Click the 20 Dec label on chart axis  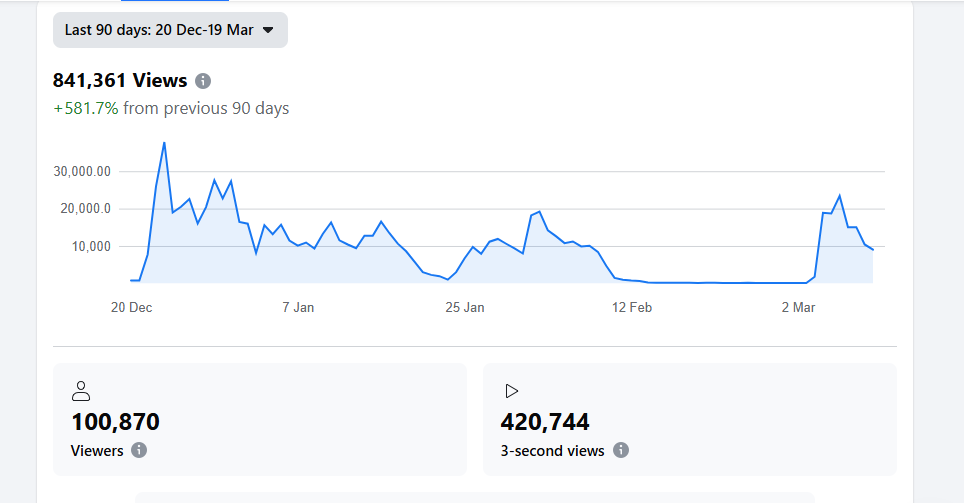pyautogui.click(x=131, y=307)
